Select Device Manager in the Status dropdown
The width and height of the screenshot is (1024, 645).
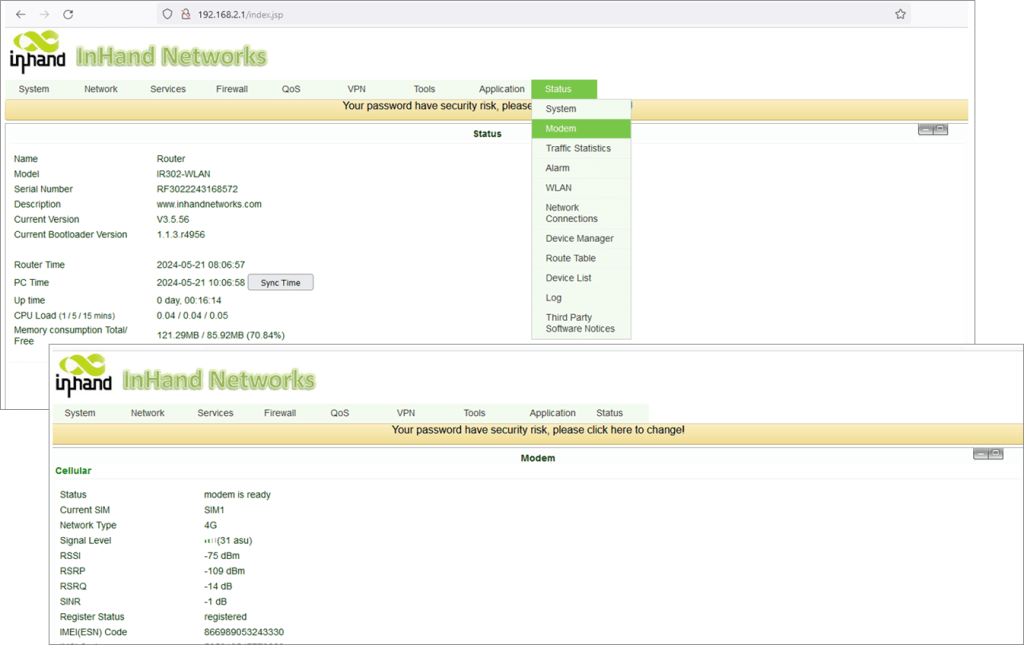click(579, 238)
